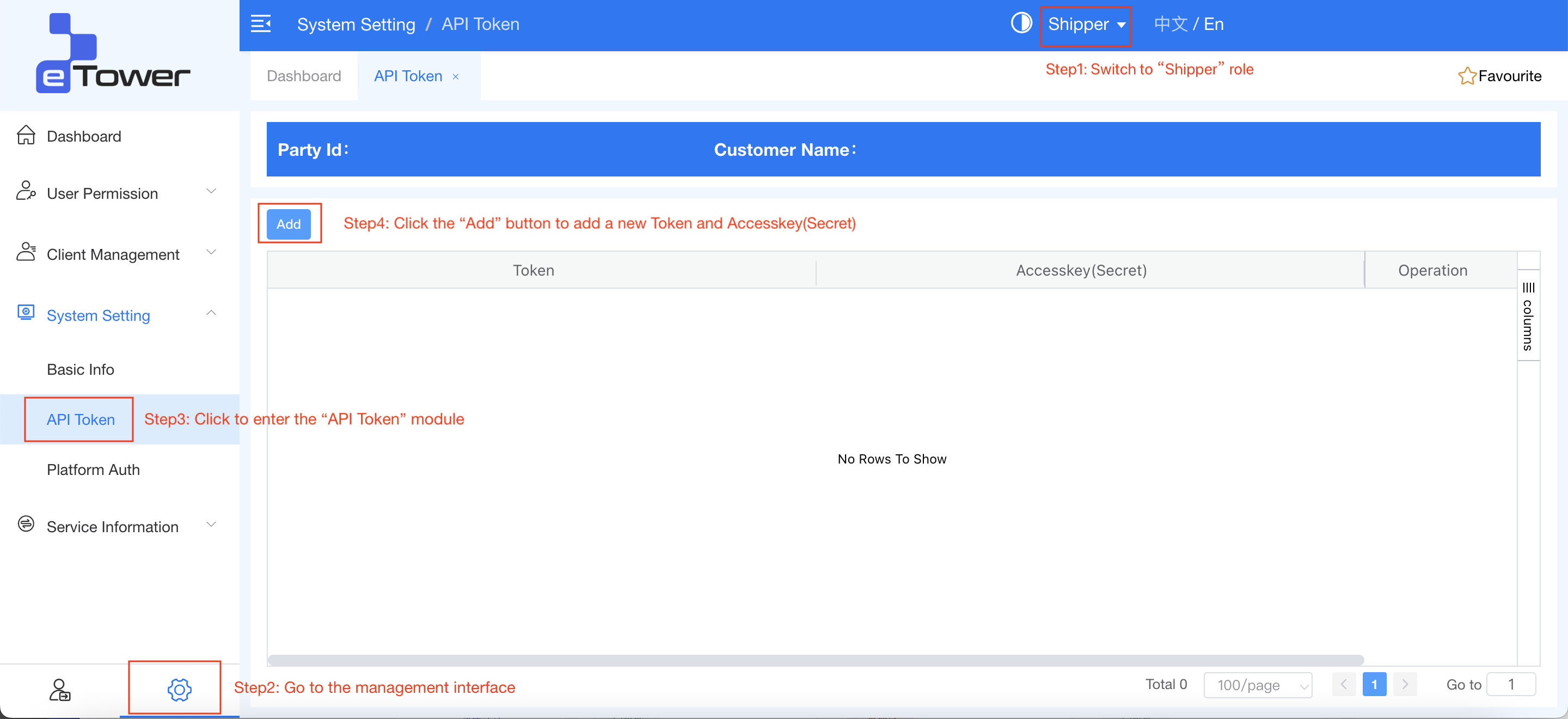Click the Go to page number field
The width and height of the screenshot is (1568, 719).
(x=1510, y=684)
